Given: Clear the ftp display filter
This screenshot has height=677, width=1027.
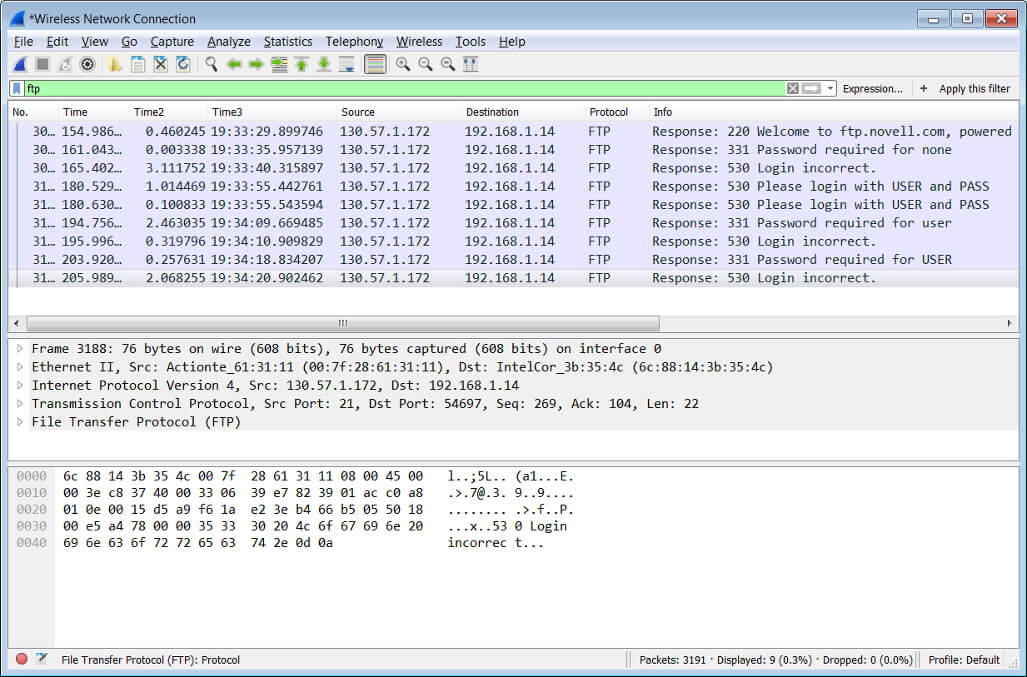Looking at the screenshot, I should (x=793, y=89).
